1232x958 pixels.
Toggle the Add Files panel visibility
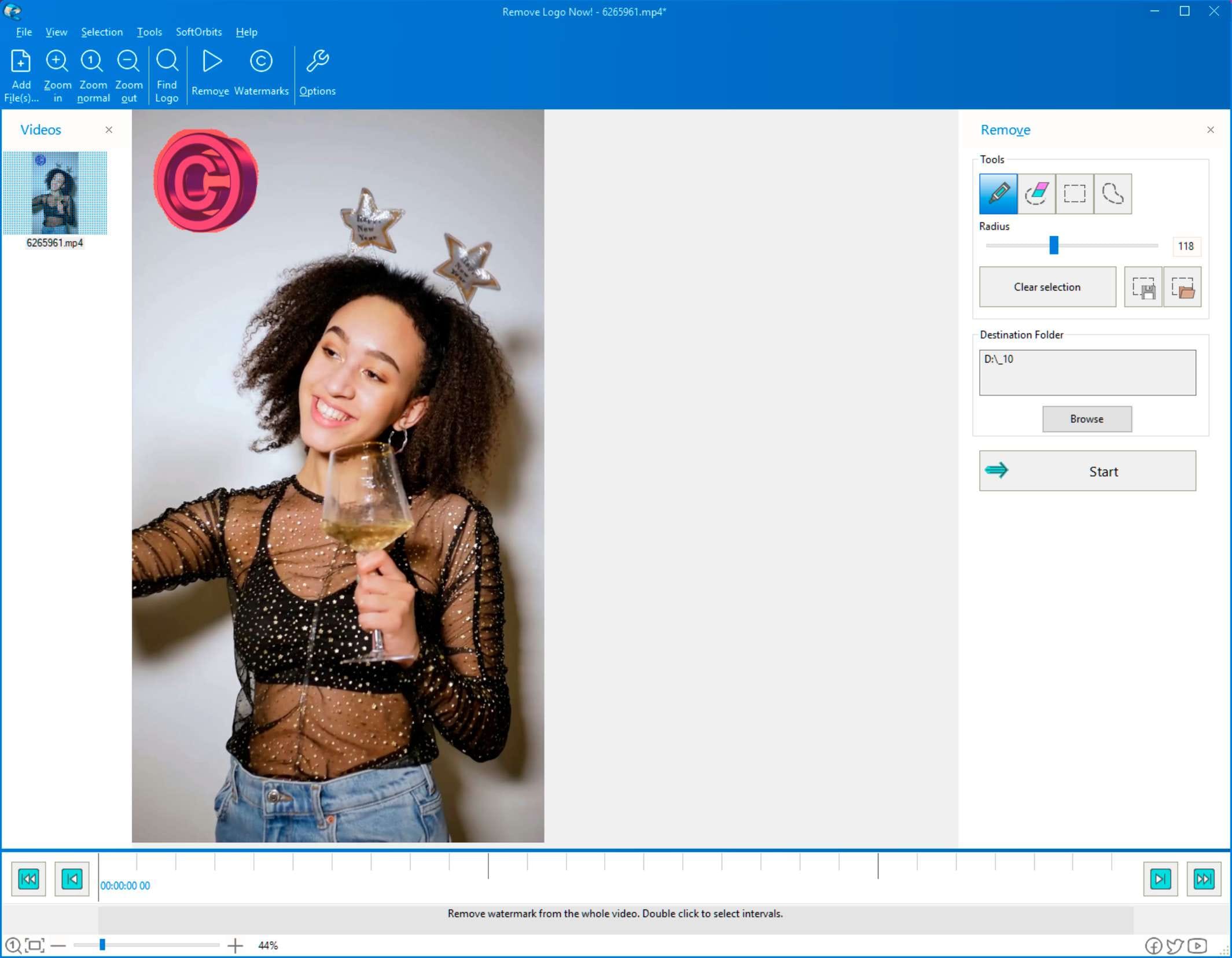[x=110, y=129]
